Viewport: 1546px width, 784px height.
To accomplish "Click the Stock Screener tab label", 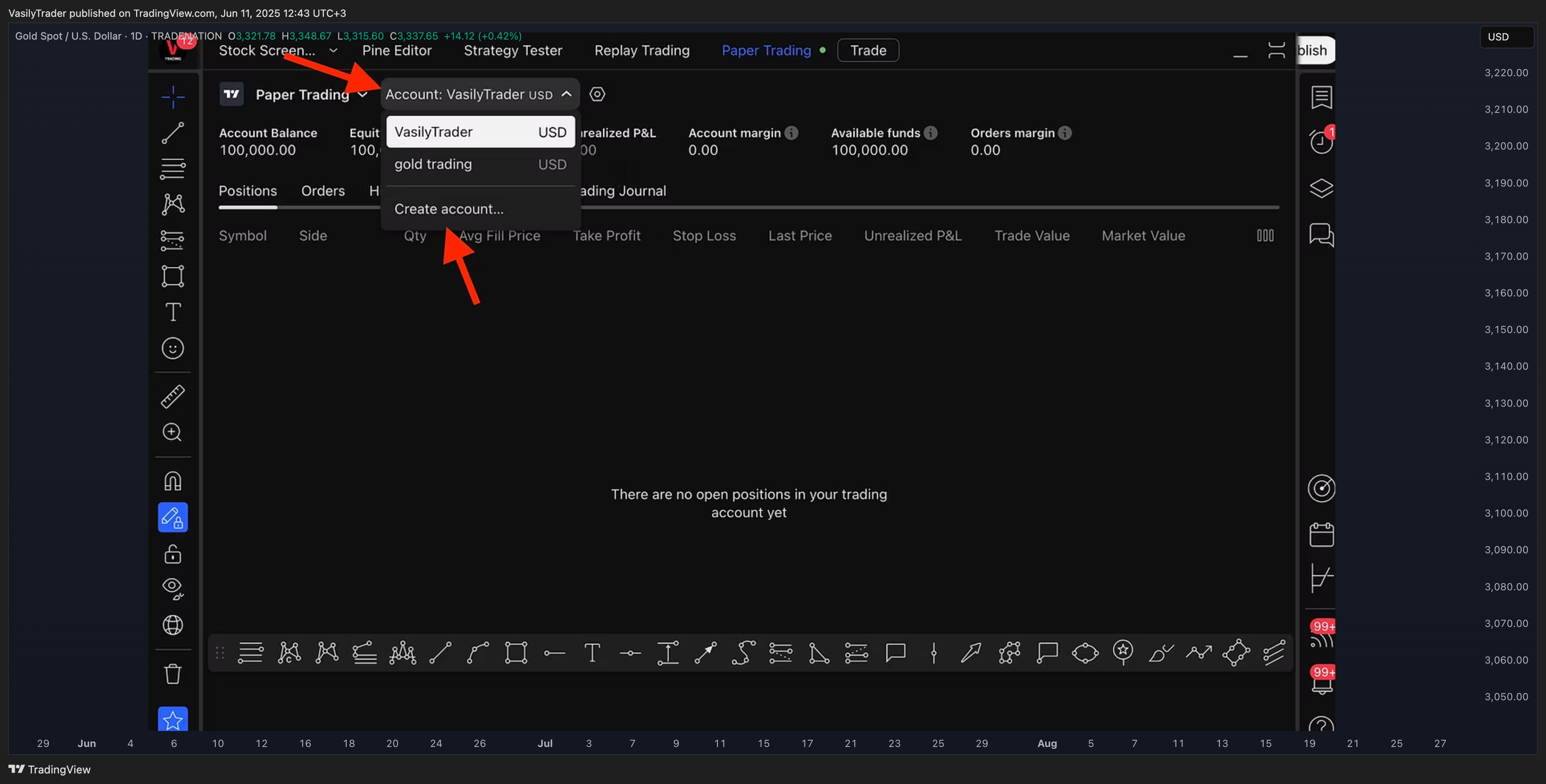I will coord(267,51).
